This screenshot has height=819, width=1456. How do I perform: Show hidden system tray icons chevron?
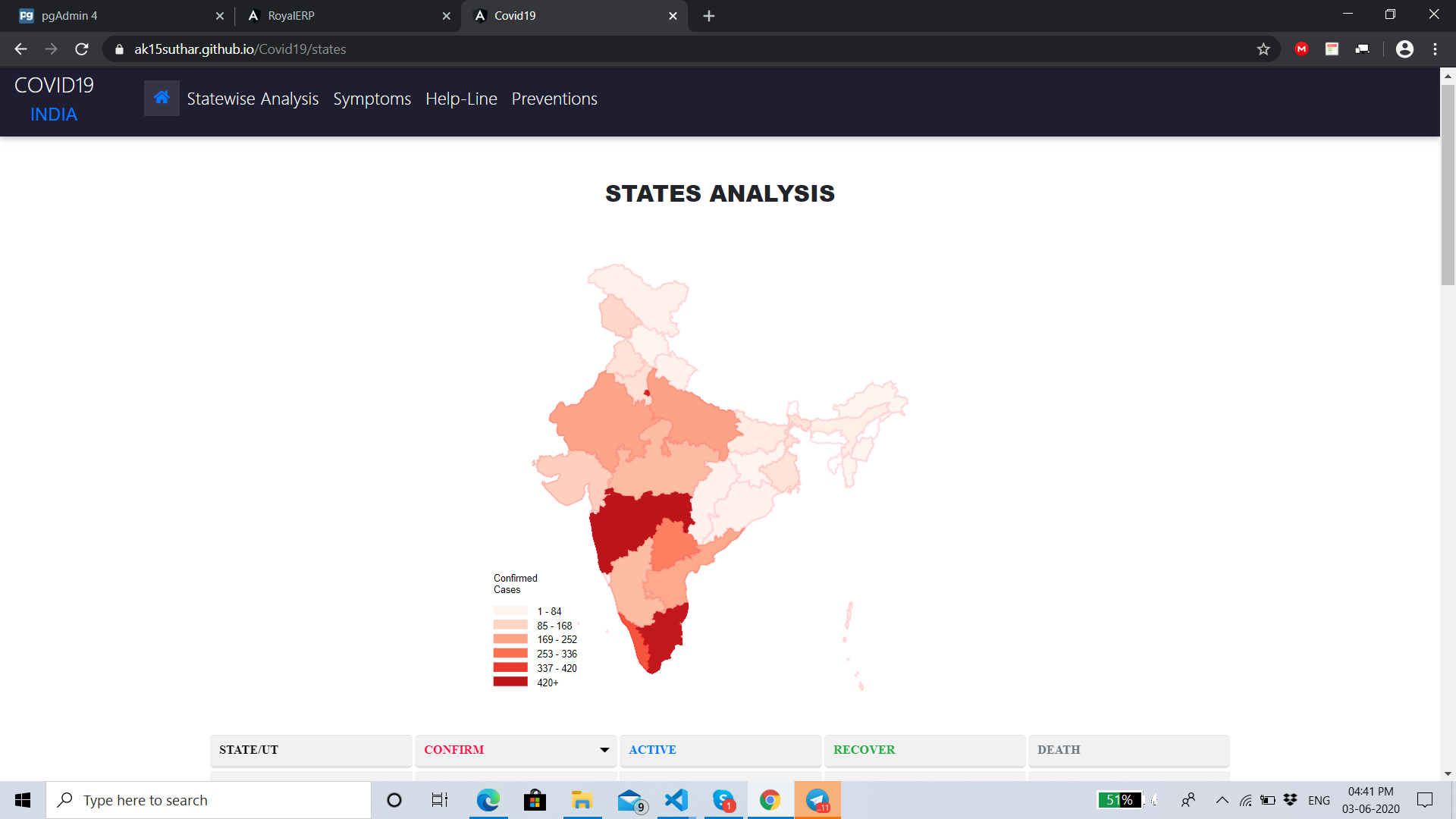pyautogui.click(x=1222, y=800)
